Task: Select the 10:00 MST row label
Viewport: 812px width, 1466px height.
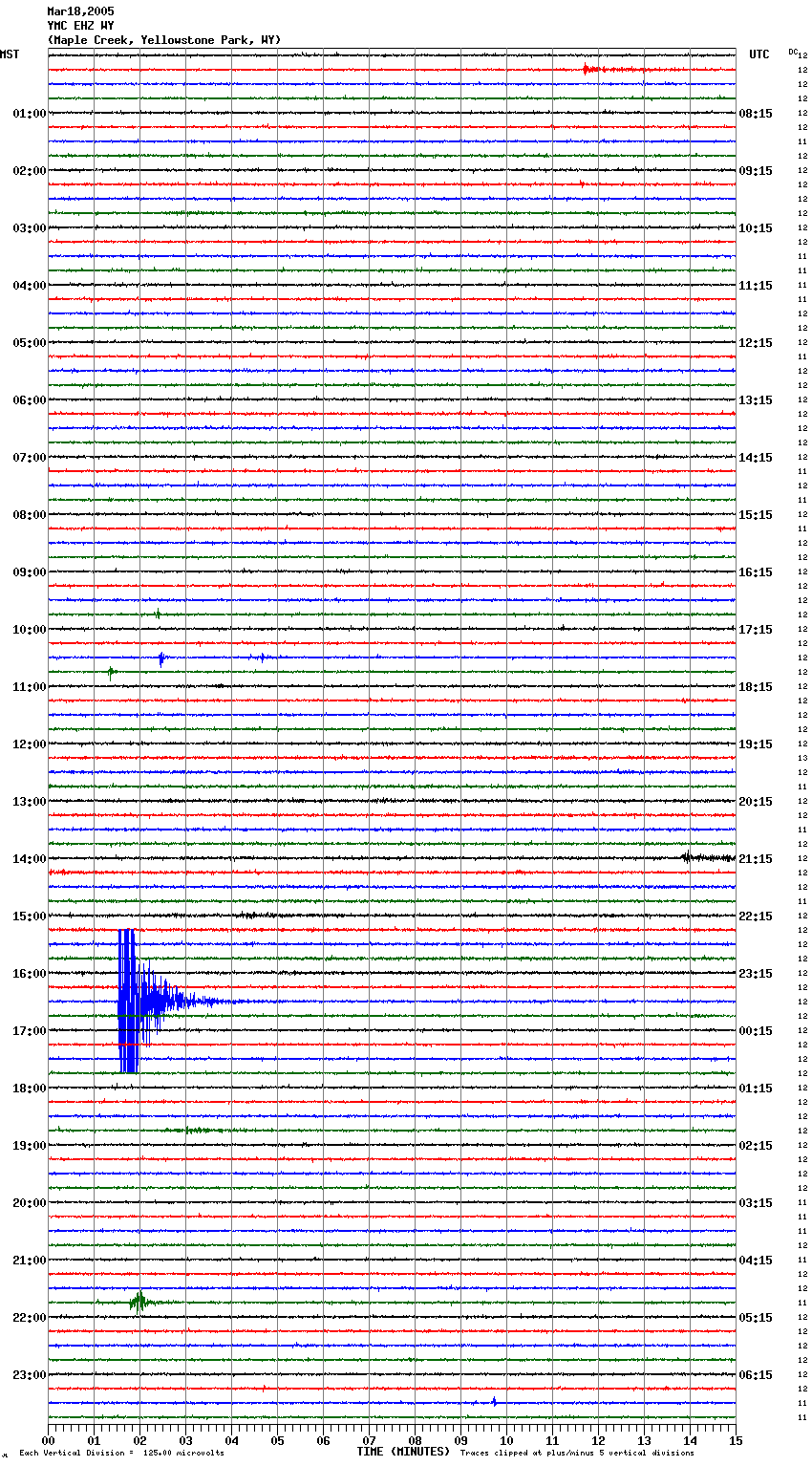Action: 30,630
